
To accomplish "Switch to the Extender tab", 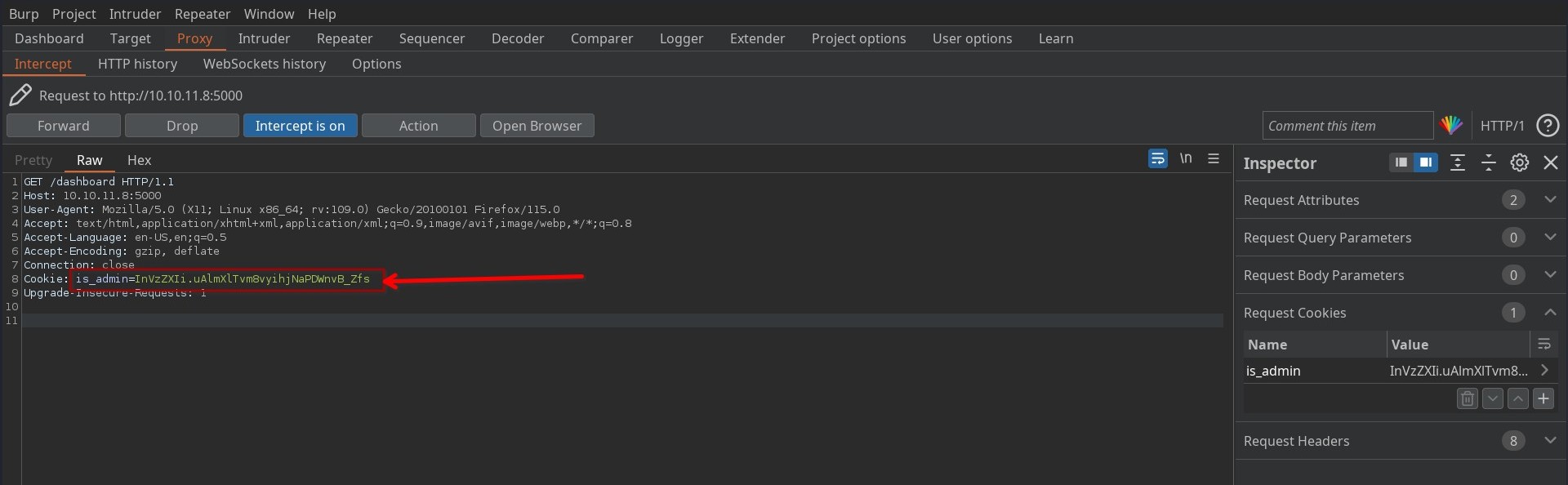I will click(x=757, y=38).
